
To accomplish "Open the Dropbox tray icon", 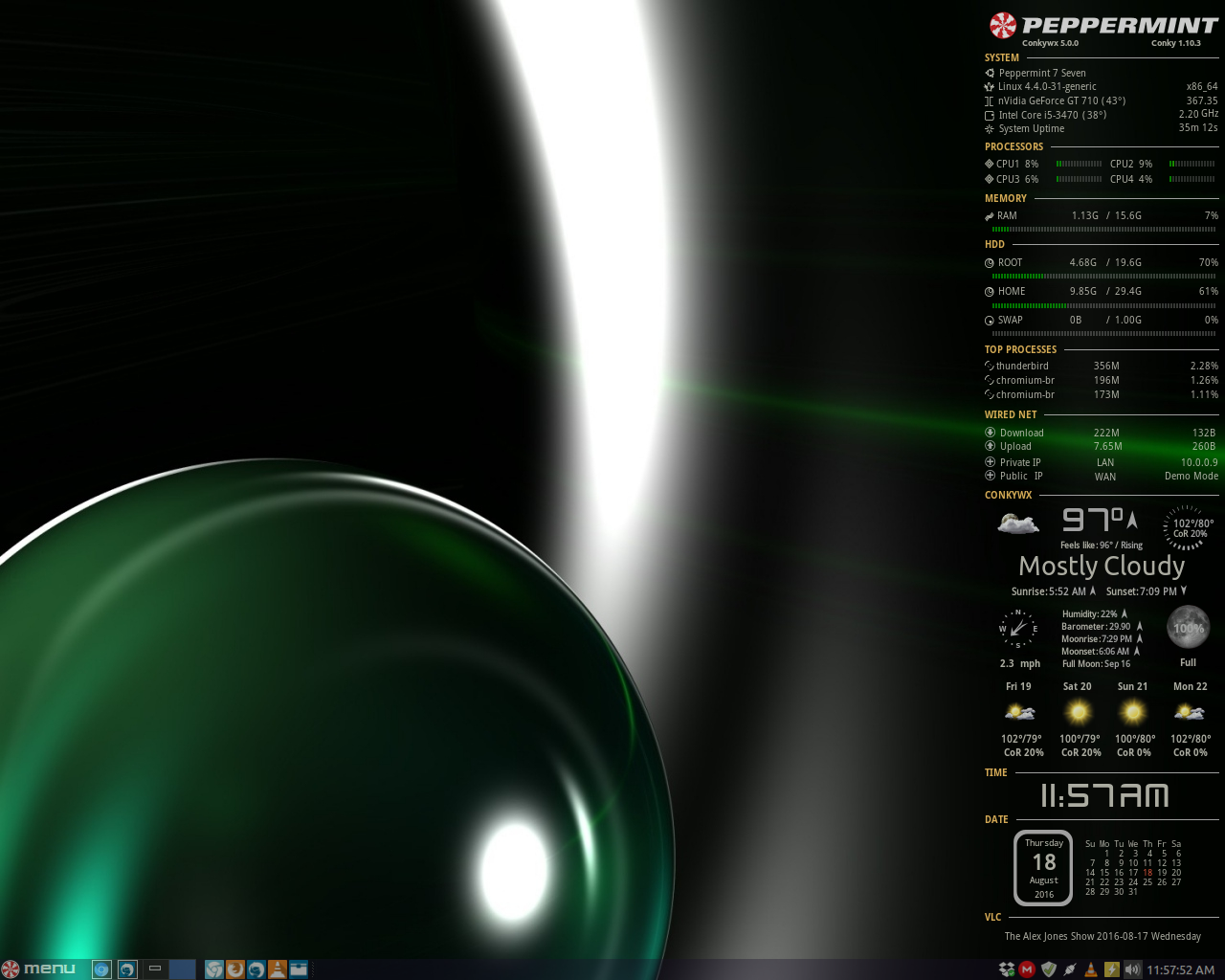I will coord(1007,969).
